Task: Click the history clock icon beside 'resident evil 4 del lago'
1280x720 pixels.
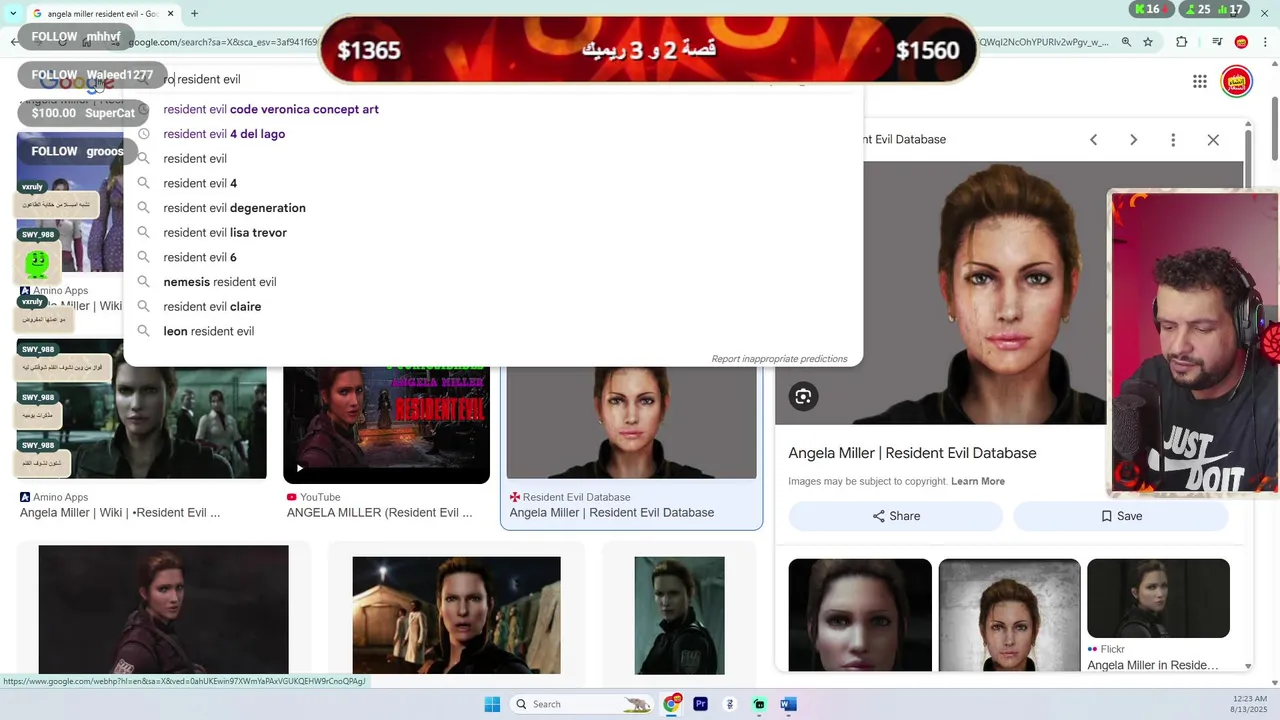Action: [143, 134]
